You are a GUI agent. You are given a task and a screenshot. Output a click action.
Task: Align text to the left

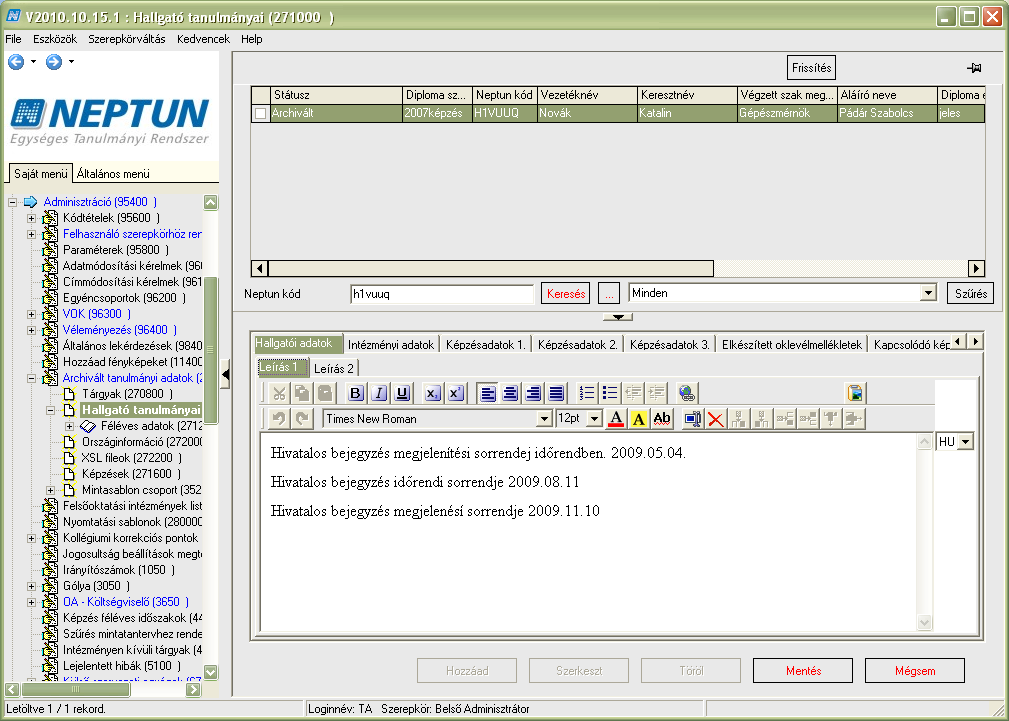click(487, 393)
